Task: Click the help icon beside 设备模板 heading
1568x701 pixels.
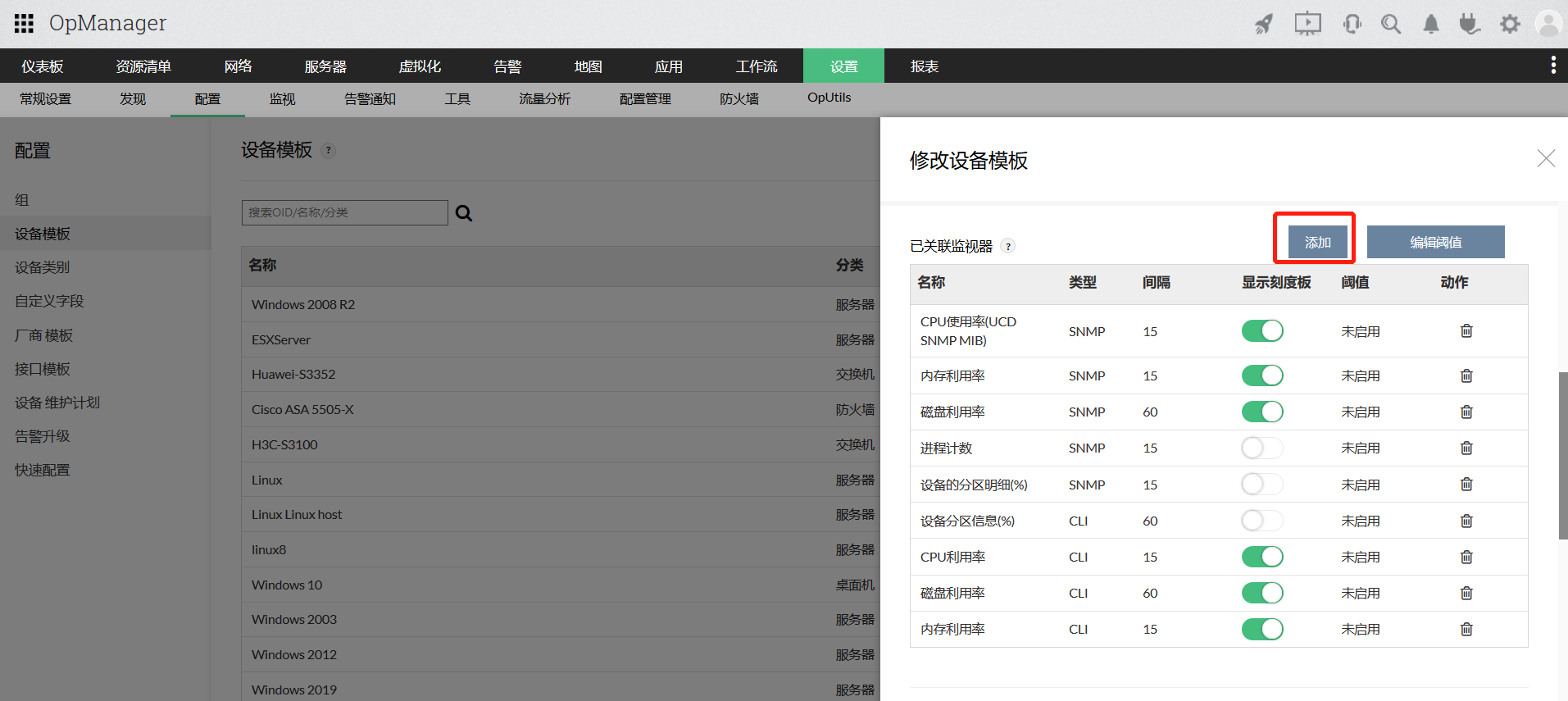Action: pyautogui.click(x=328, y=150)
